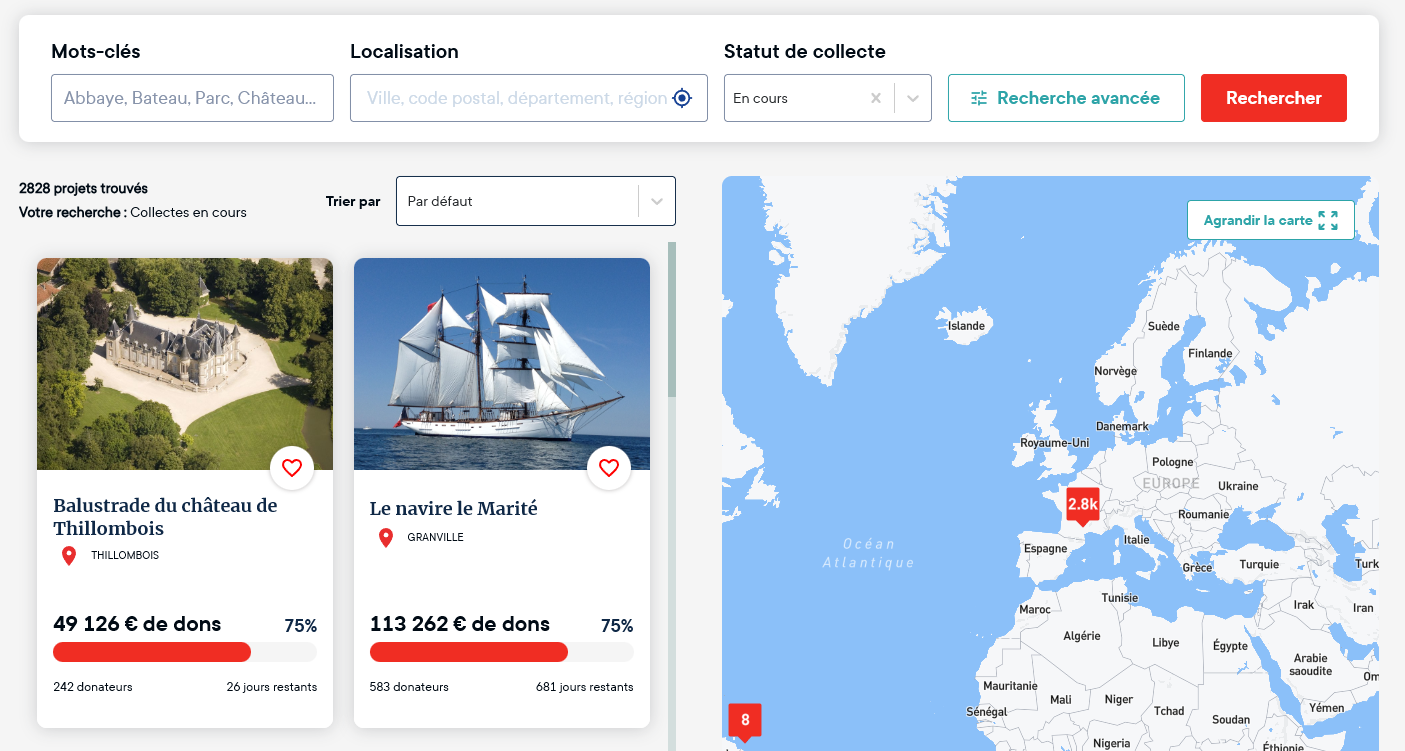Click the sliders icon in Recherche avancée

[x=979, y=98]
